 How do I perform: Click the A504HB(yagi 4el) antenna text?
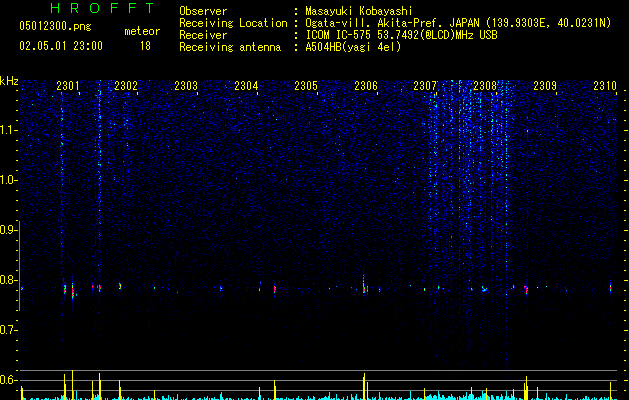point(353,47)
